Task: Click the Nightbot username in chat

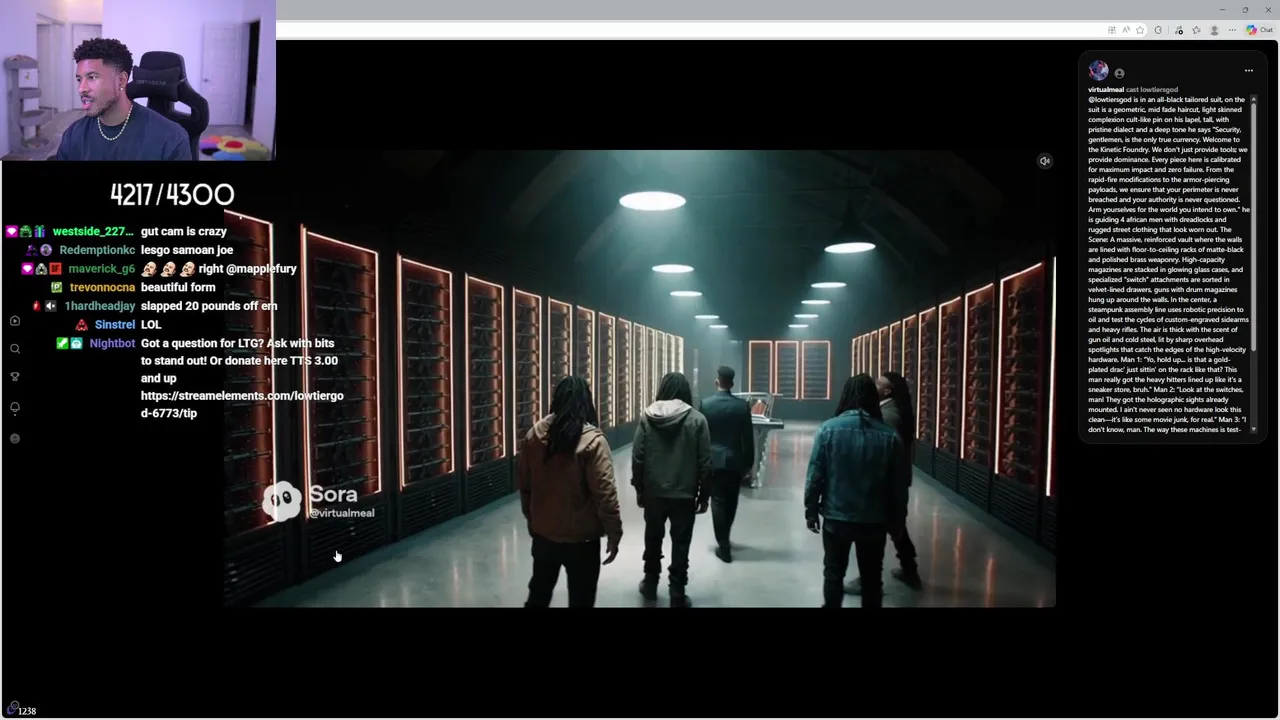Action: pos(112,343)
